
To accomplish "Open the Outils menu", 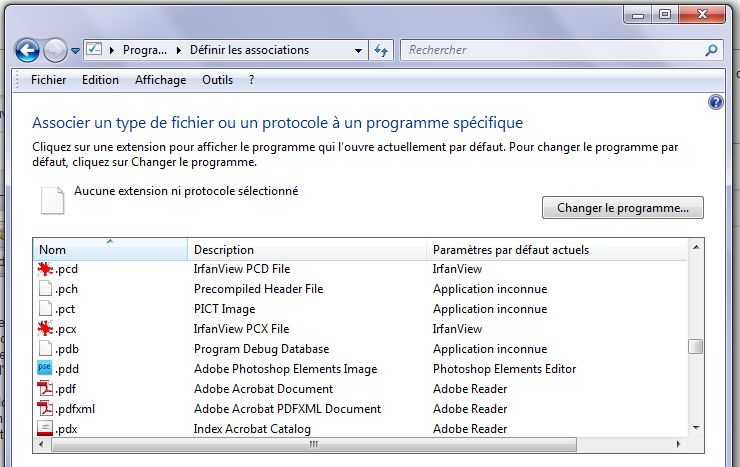I will pos(218,80).
